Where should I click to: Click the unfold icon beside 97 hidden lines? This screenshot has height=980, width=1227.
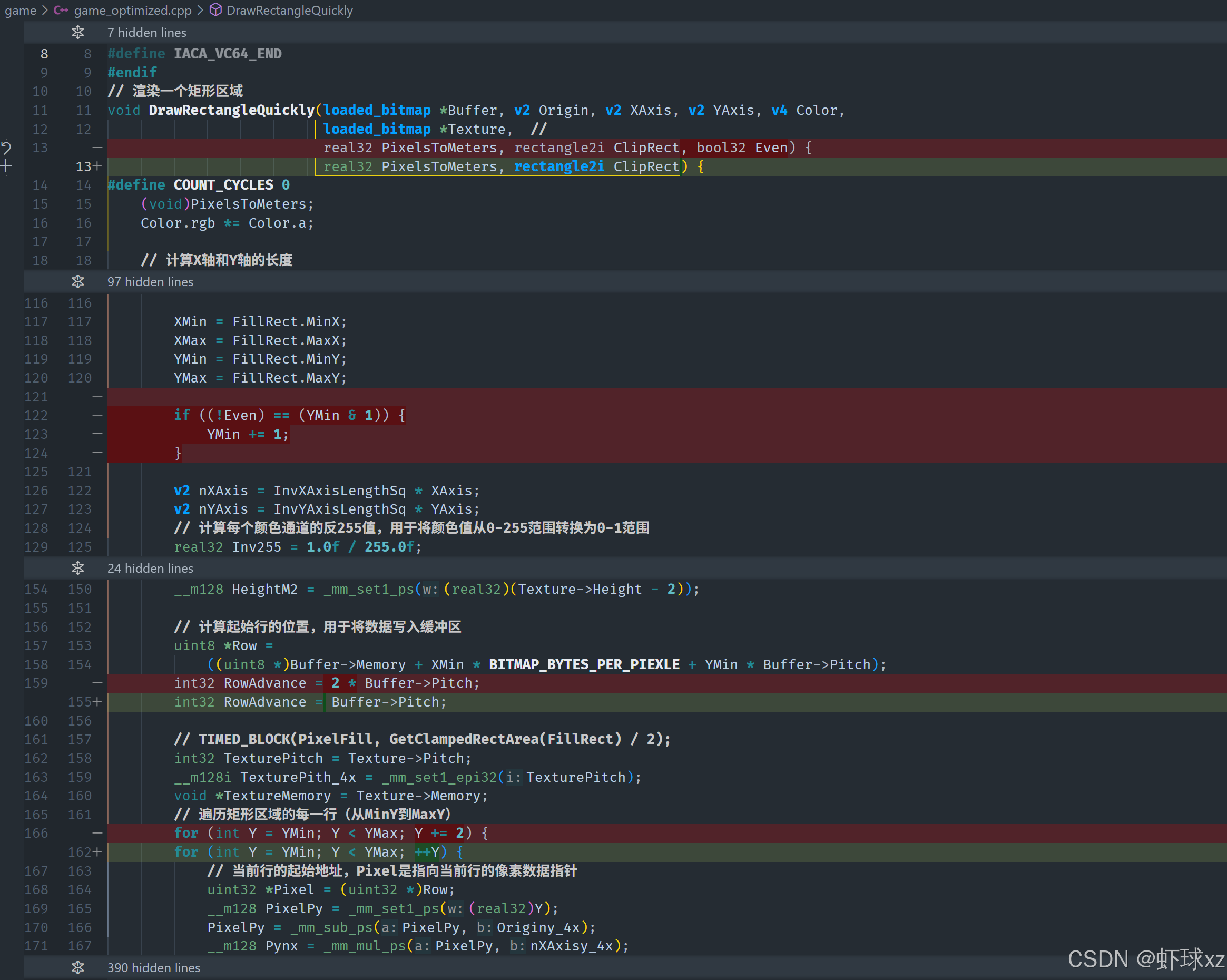pyautogui.click(x=78, y=282)
